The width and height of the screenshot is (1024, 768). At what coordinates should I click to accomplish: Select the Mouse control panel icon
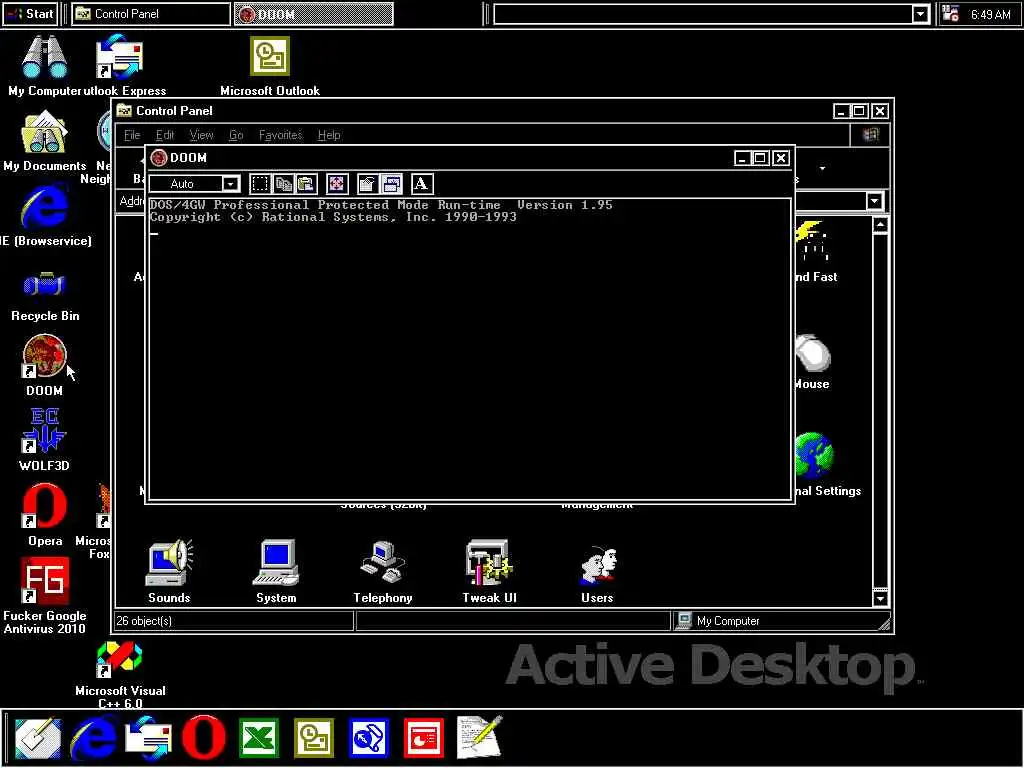pos(812,362)
